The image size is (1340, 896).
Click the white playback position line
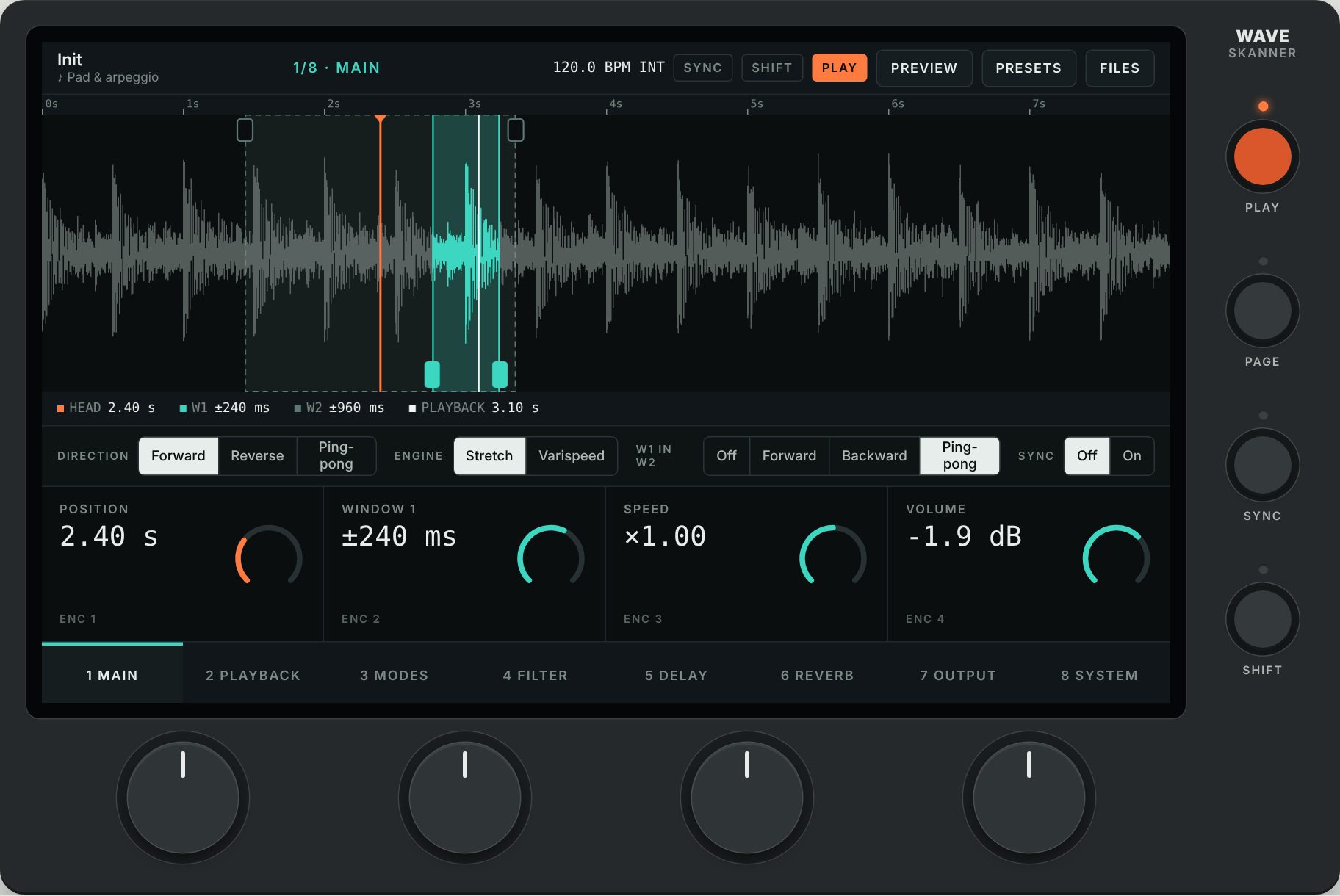tap(479, 253)
